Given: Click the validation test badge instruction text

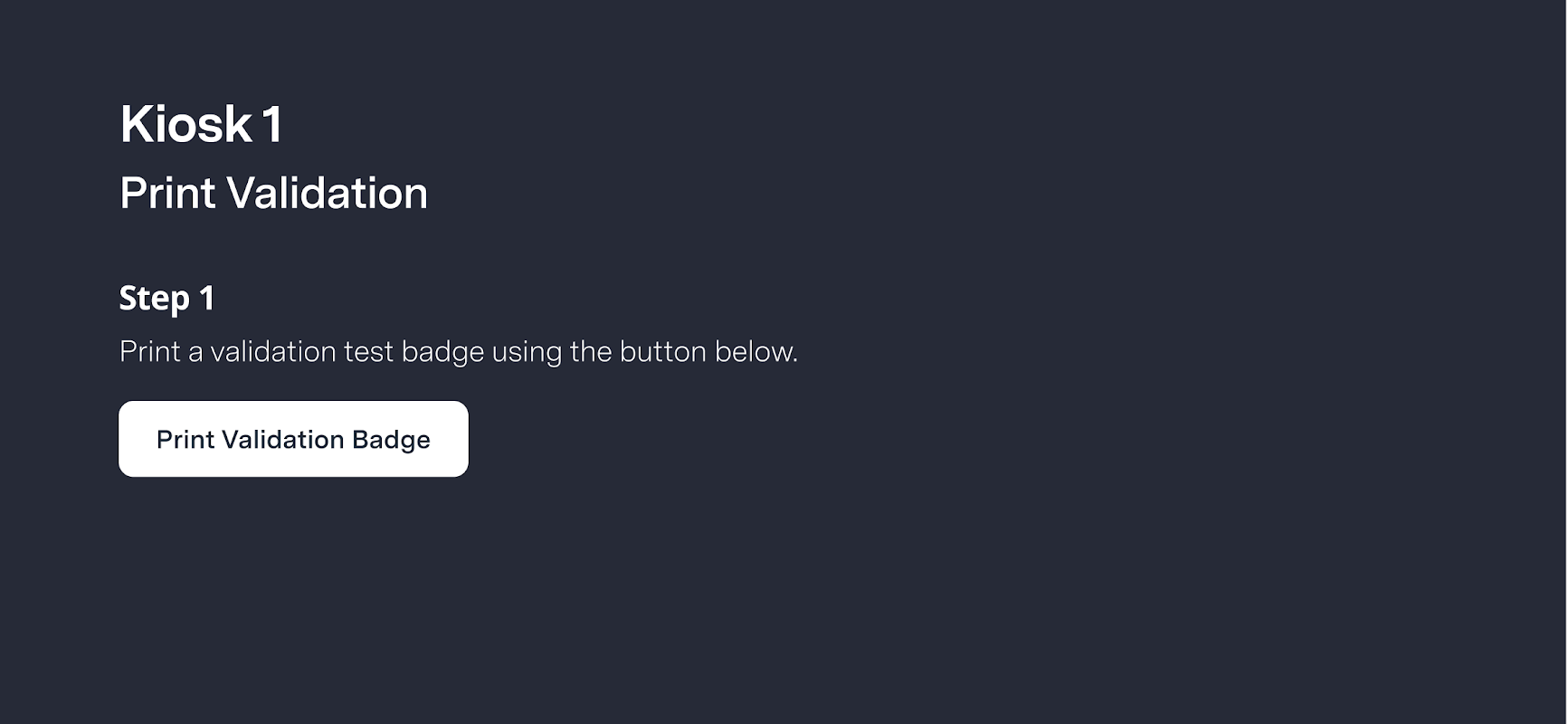Looking at the screenshot, I should pos(458,351).
